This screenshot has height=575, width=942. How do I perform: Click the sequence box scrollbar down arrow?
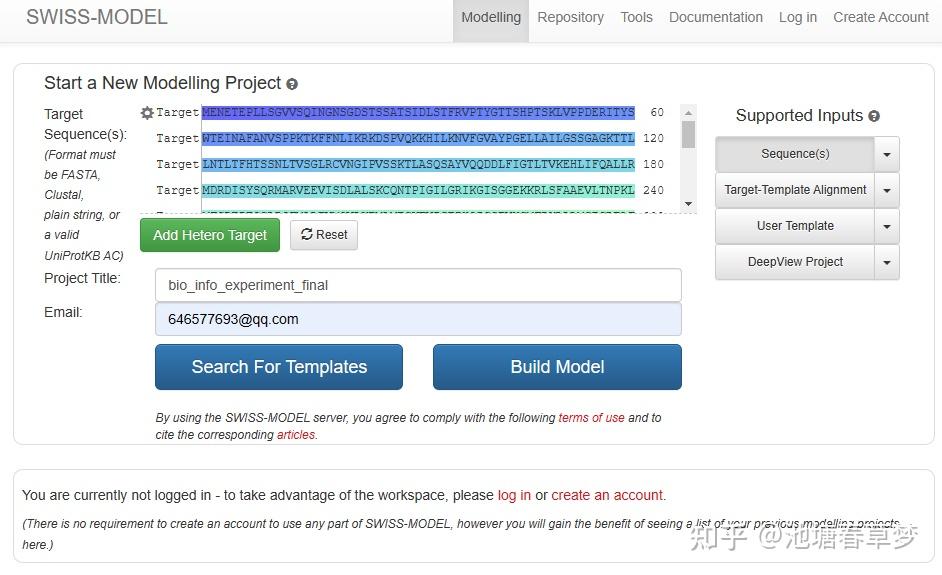click(x=688, y=204)
